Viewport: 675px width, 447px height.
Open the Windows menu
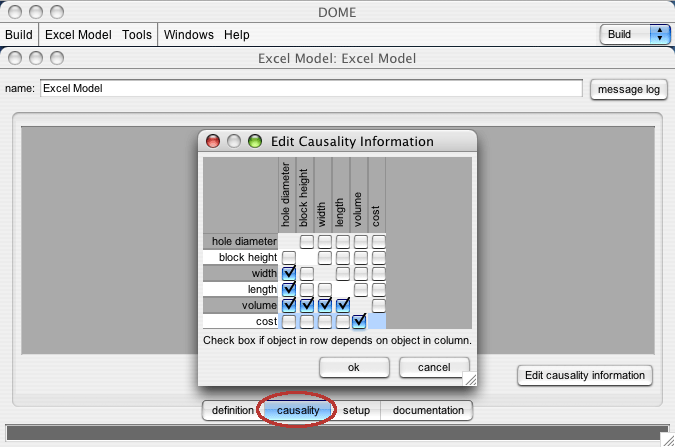pos(189,34)
